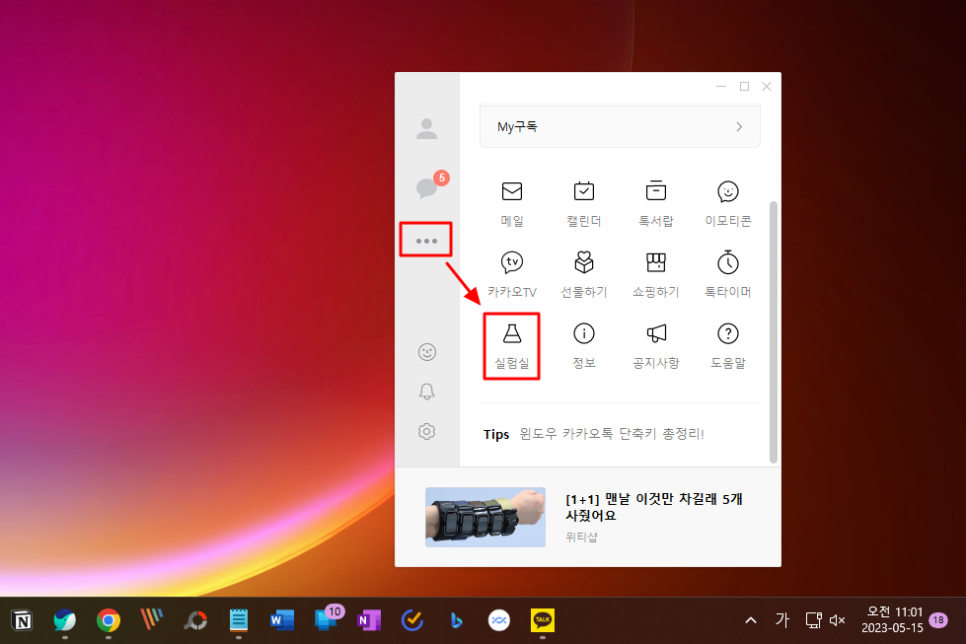
Task: Open Notion from the taskbar
Action: [22, 620]
